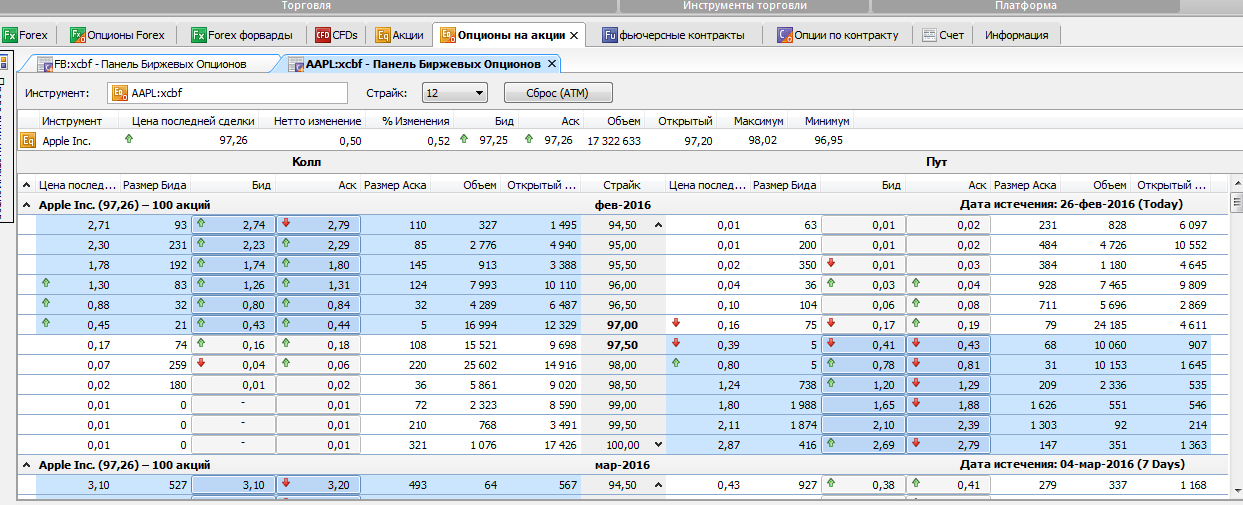Close the AAPL:xcbf options panel tab
This screenshot has height=505, width=1243.
[x=551, y=64]
